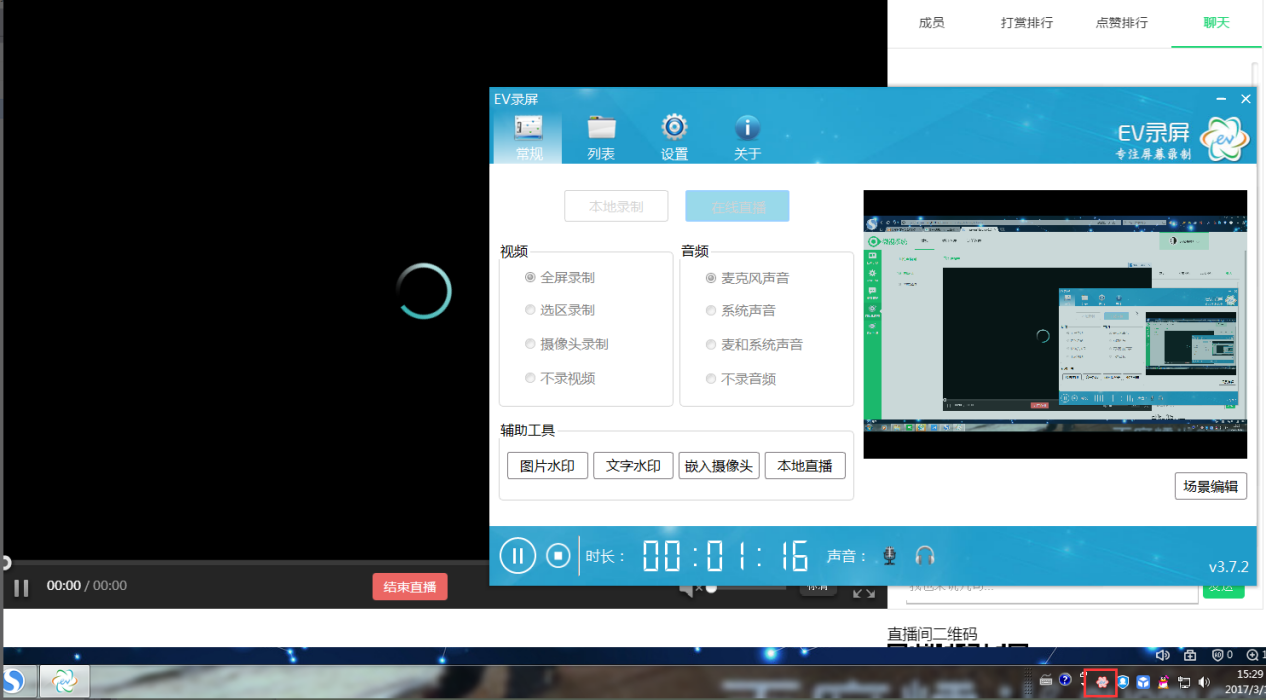The height and width of the screenshot is (700, 1266).
Task: Select 麦和系统声音 audio option
Action: click(754, 345)
